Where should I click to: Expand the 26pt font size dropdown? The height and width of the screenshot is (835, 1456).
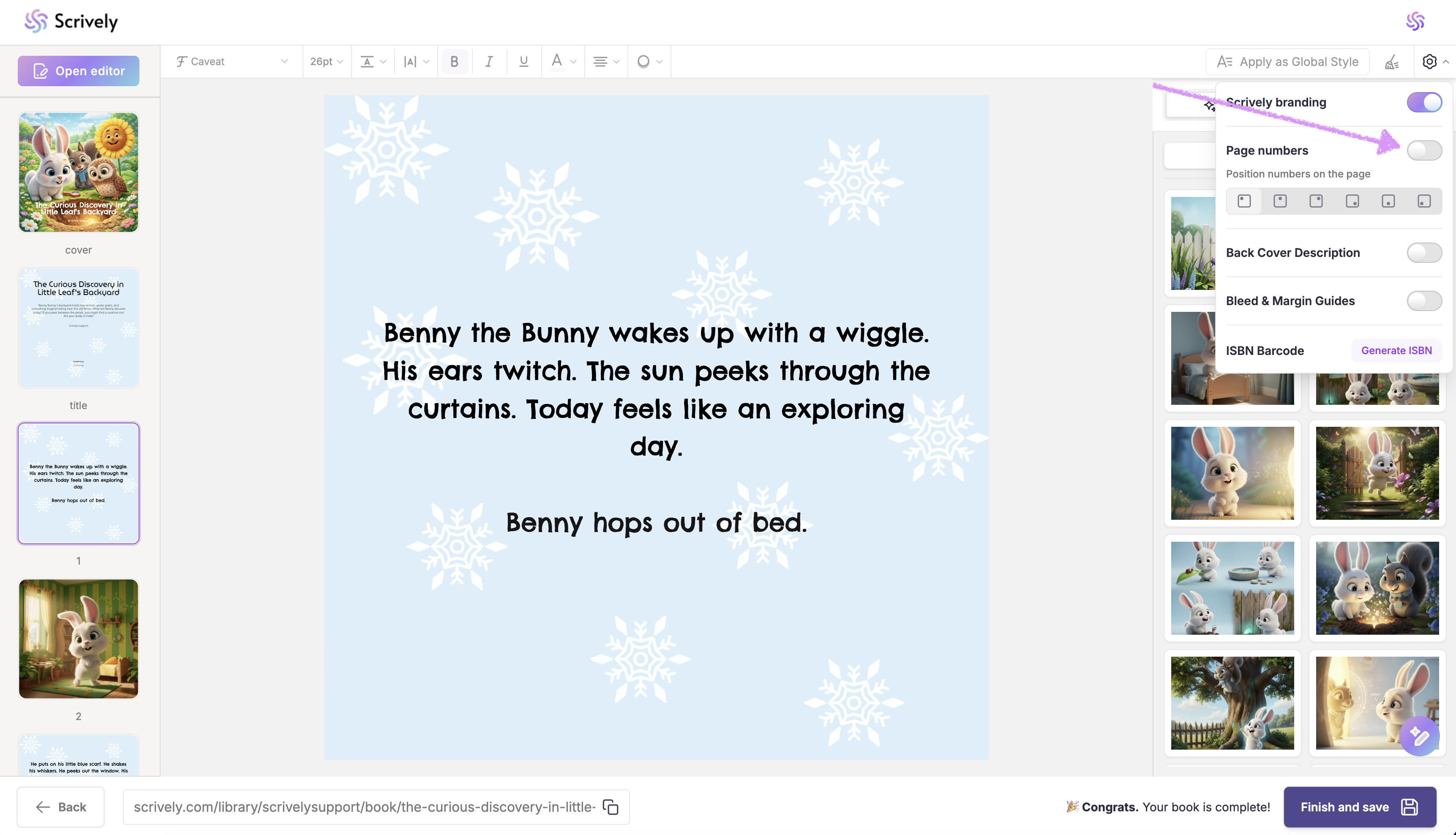[x=326, y=61]
